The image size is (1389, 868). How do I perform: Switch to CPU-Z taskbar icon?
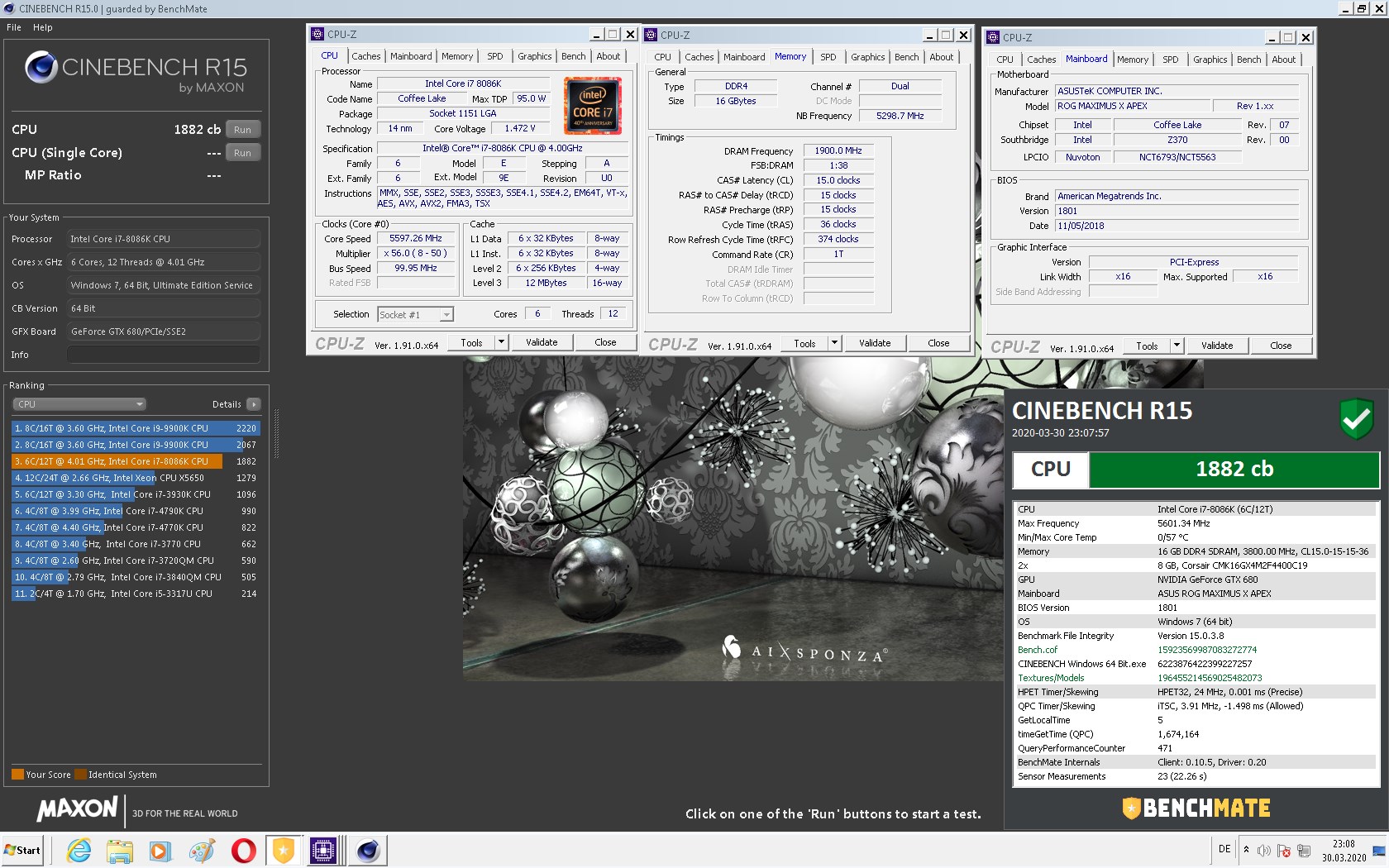click(323, 850)
